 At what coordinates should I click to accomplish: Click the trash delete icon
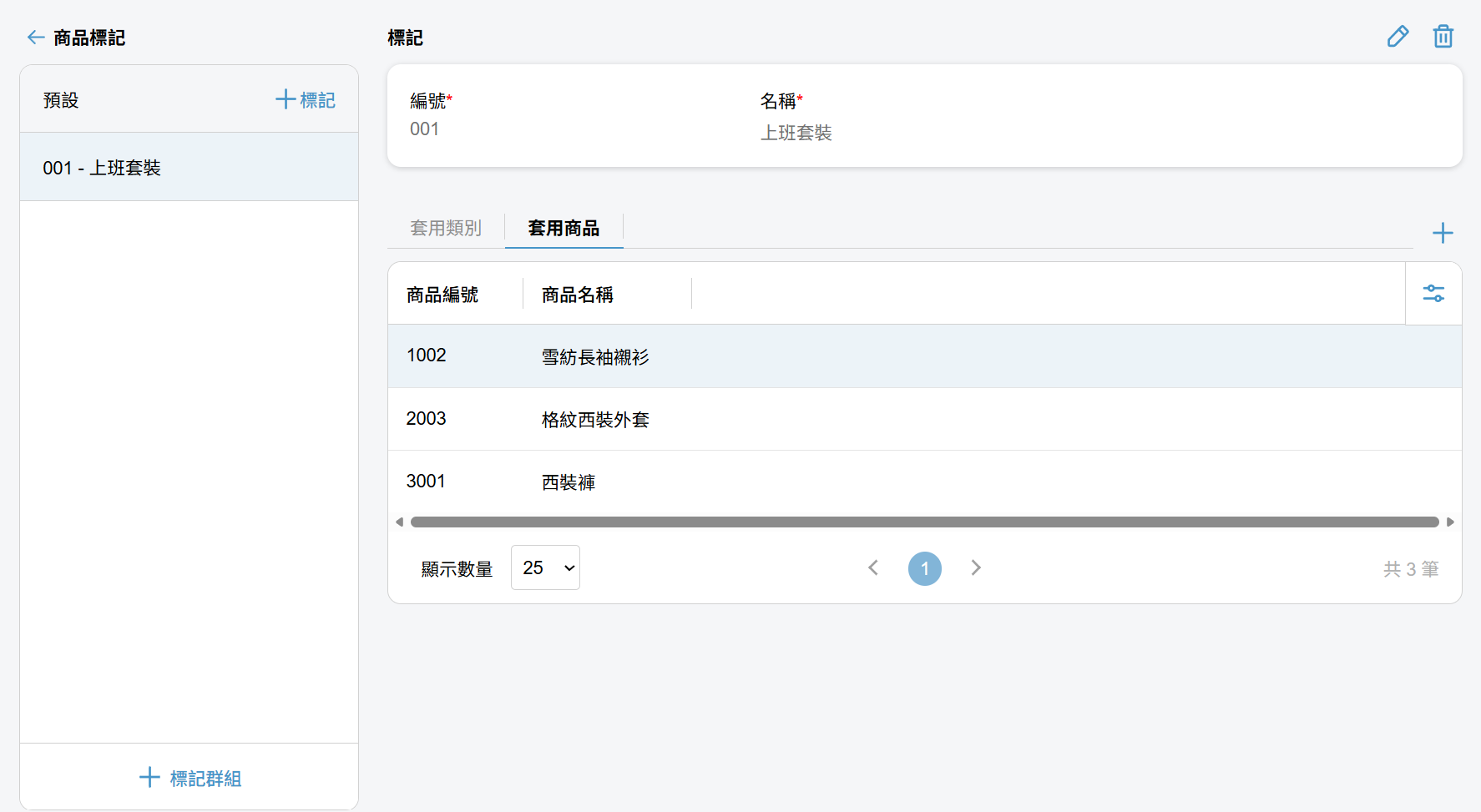tap(1443, 37)
